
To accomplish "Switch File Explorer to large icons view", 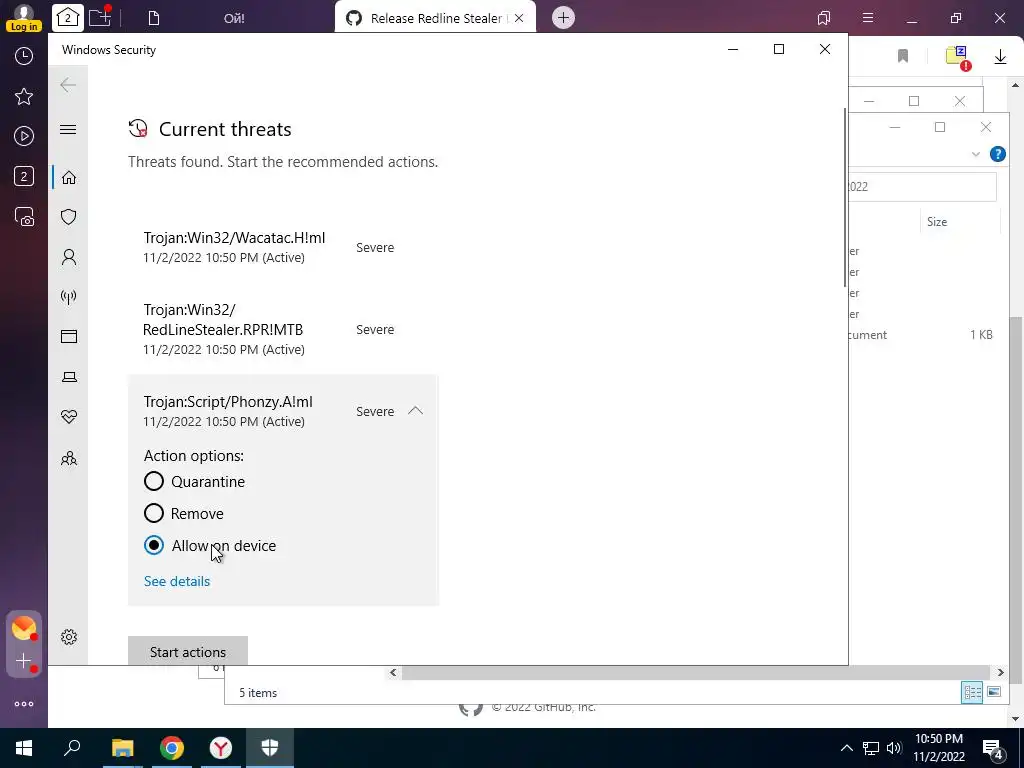I will [994, 692].
